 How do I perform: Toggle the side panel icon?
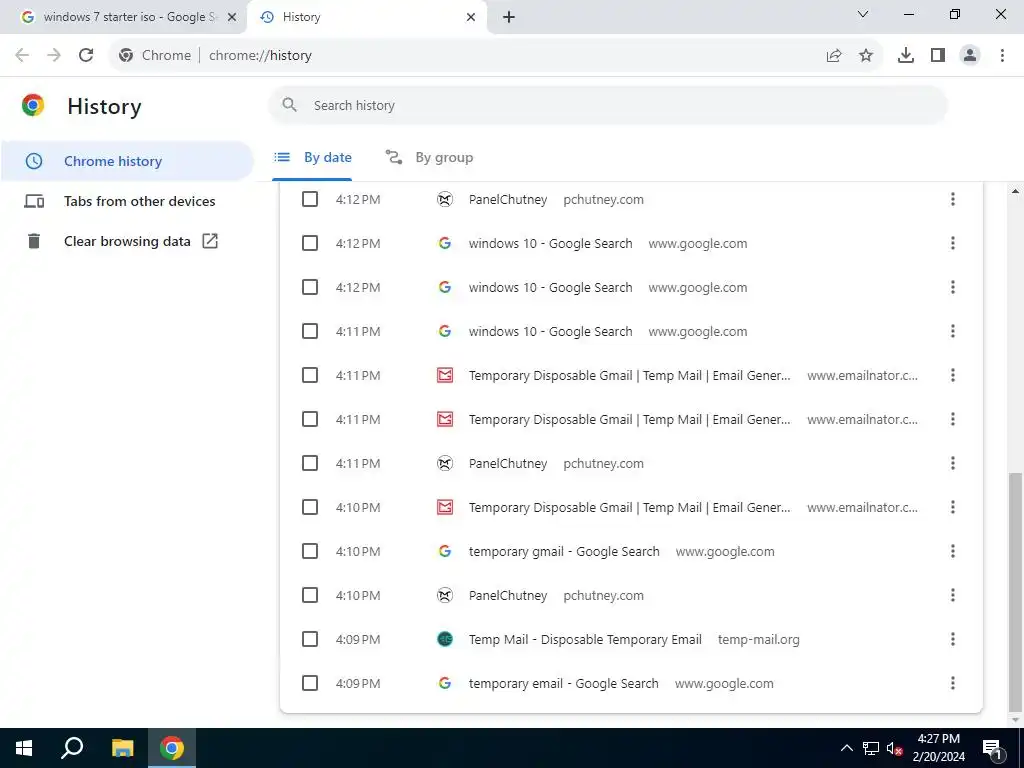pos(938,56)
